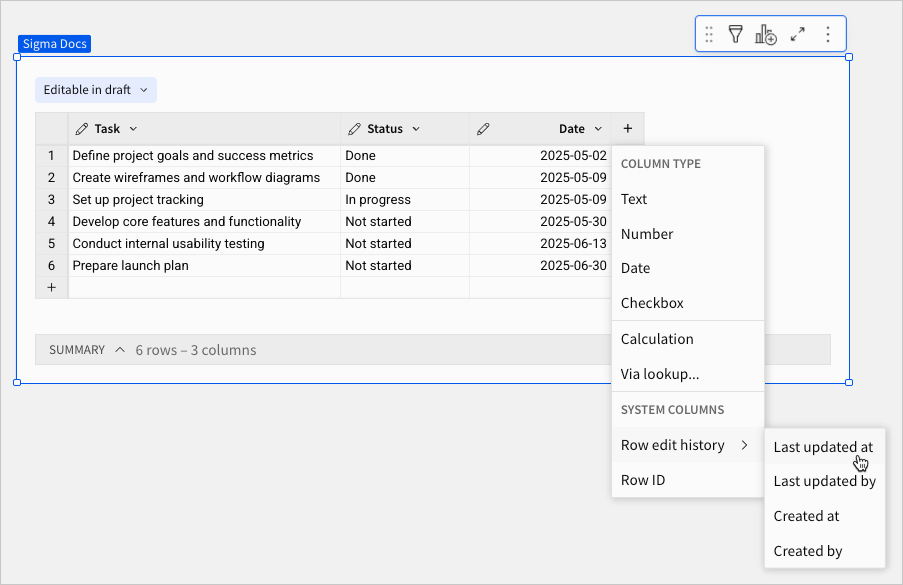
Task: Open the Task column dropdown arrow
Action: 133,129
